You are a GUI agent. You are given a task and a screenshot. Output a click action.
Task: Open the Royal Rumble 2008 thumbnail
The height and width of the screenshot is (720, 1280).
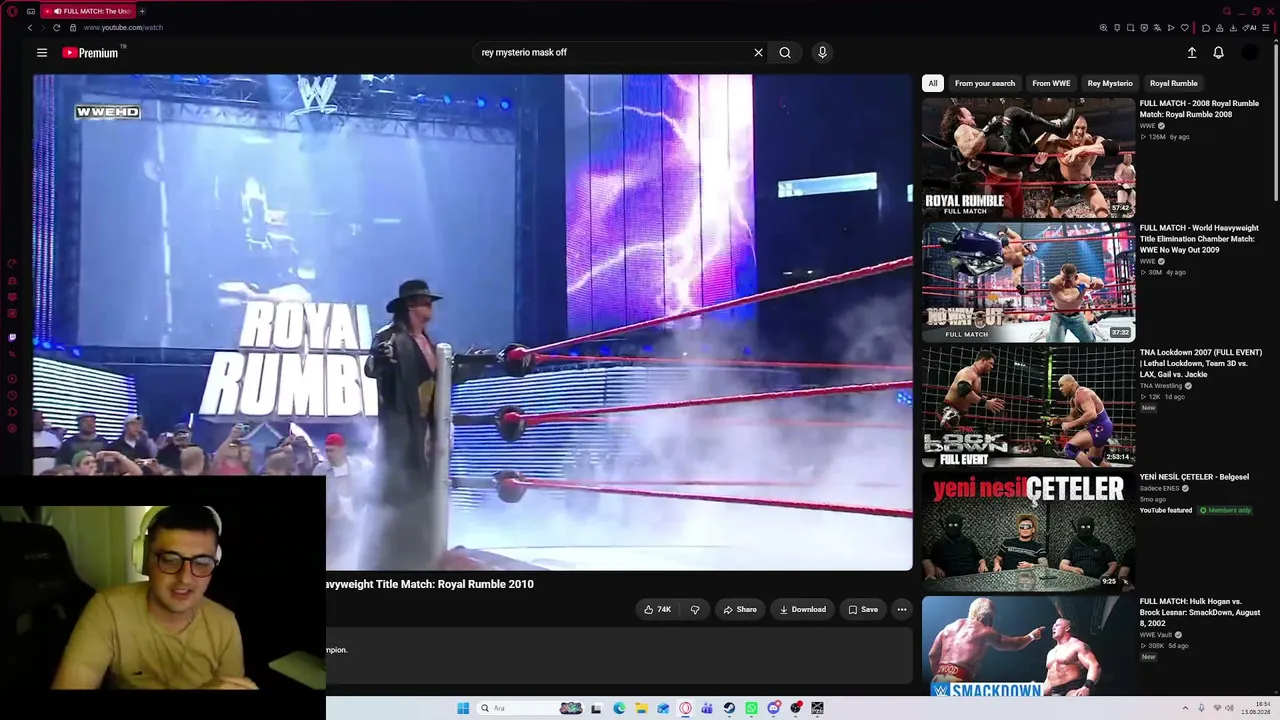[1028, 158]
